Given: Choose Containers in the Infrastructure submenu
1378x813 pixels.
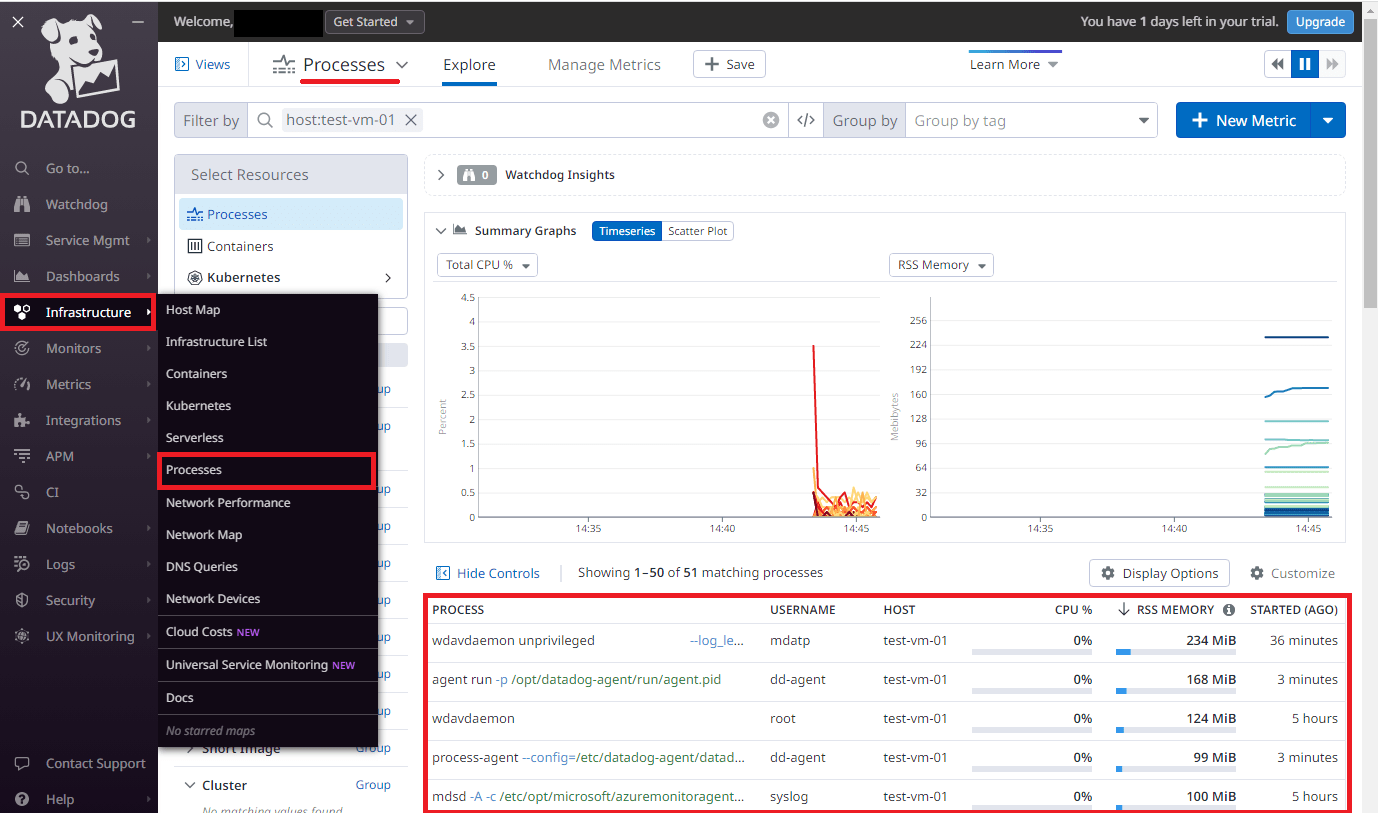Looking at the screenshot, I should (x=196, y=374).
